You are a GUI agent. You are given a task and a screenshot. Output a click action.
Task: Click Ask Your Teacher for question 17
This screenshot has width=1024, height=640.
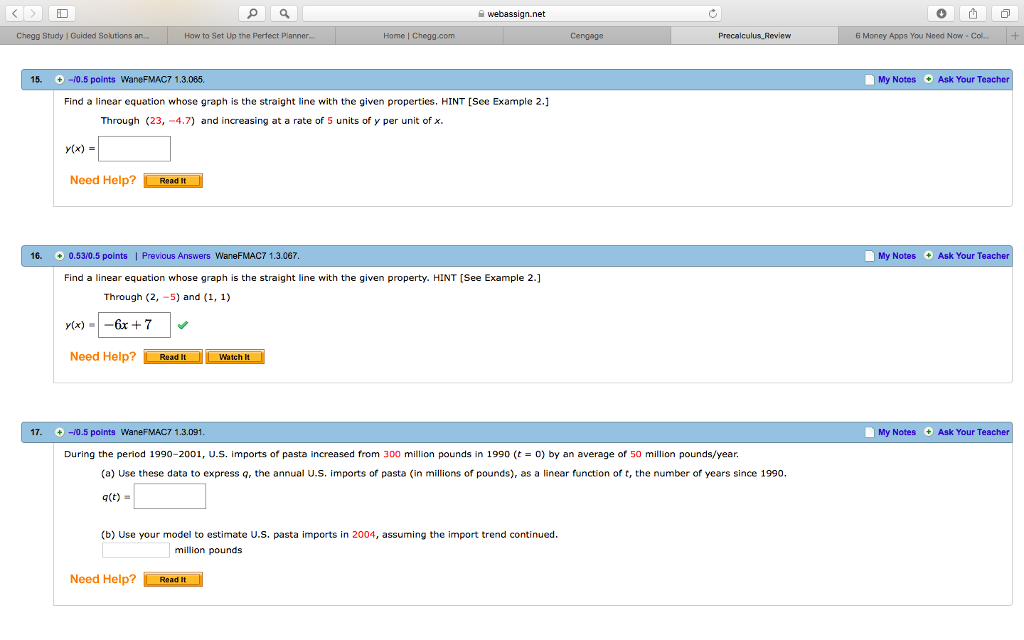(x=972, y=432)
